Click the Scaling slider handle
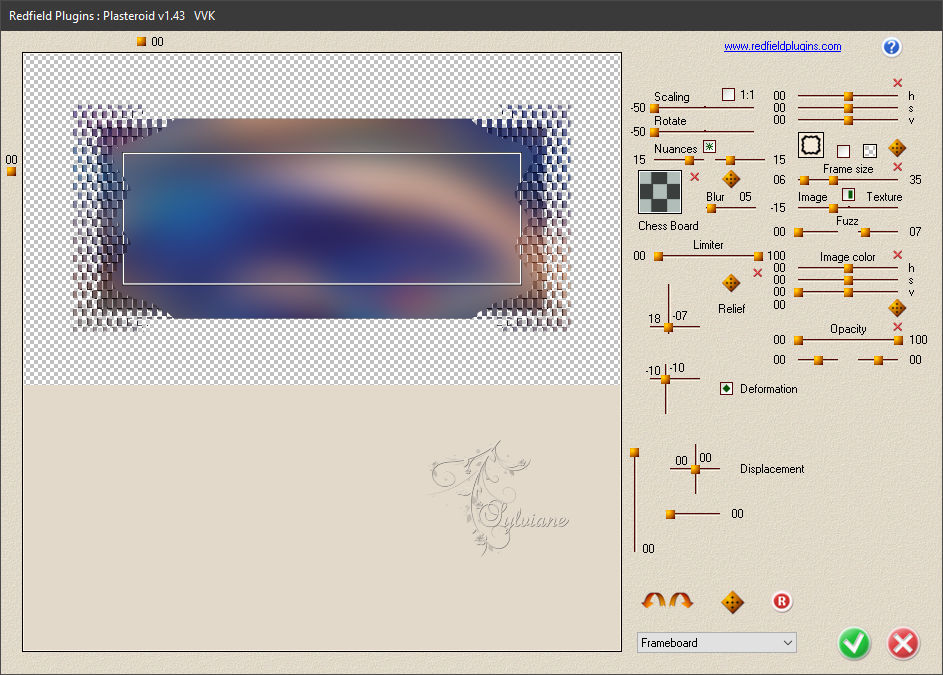Screen dimensions: 943x675 [x=654, y=108]
